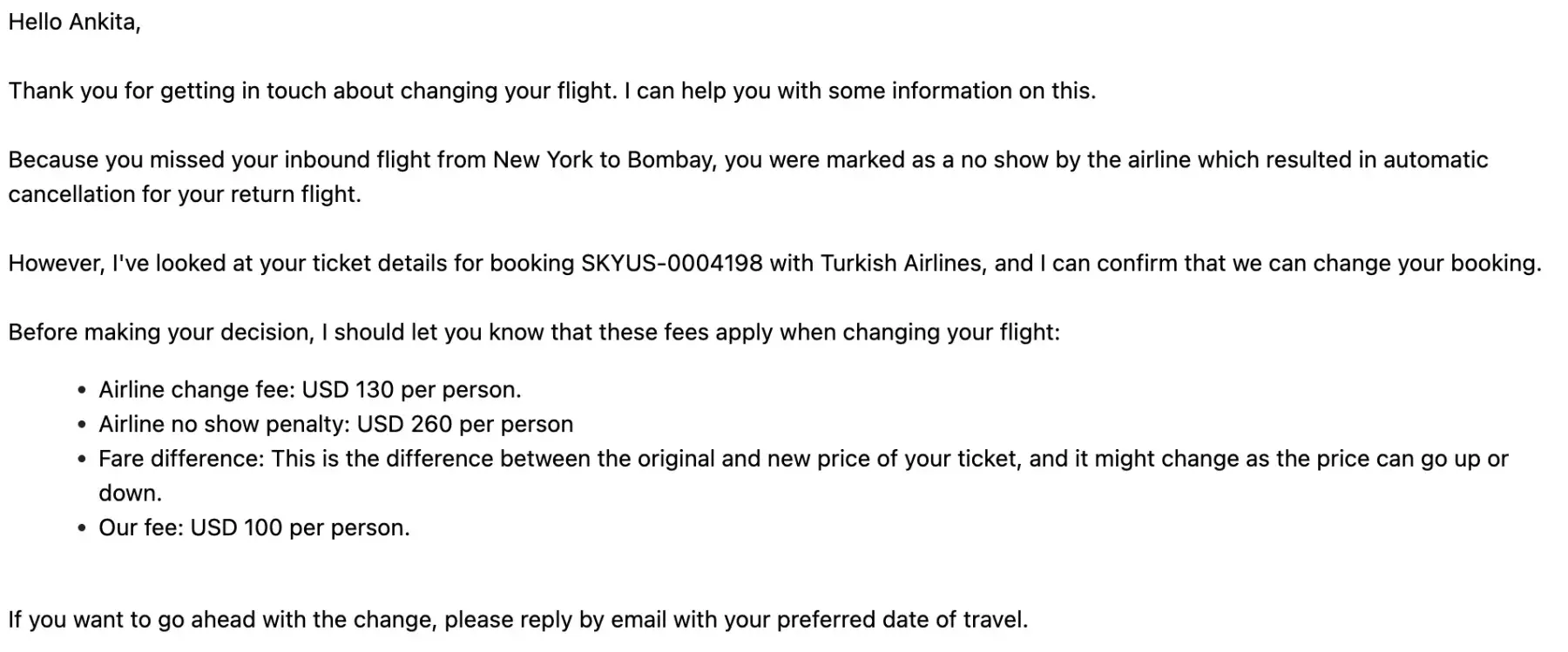Screen dimensions: 1568x652
Task: Click the "cancellation for your return flight" line
Action: [x=184, y=194]
